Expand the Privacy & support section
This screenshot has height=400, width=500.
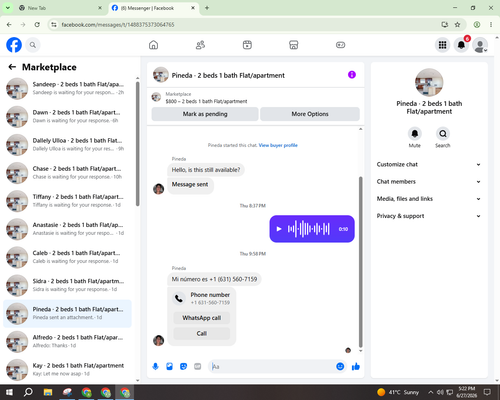click(x=429, y=216)
